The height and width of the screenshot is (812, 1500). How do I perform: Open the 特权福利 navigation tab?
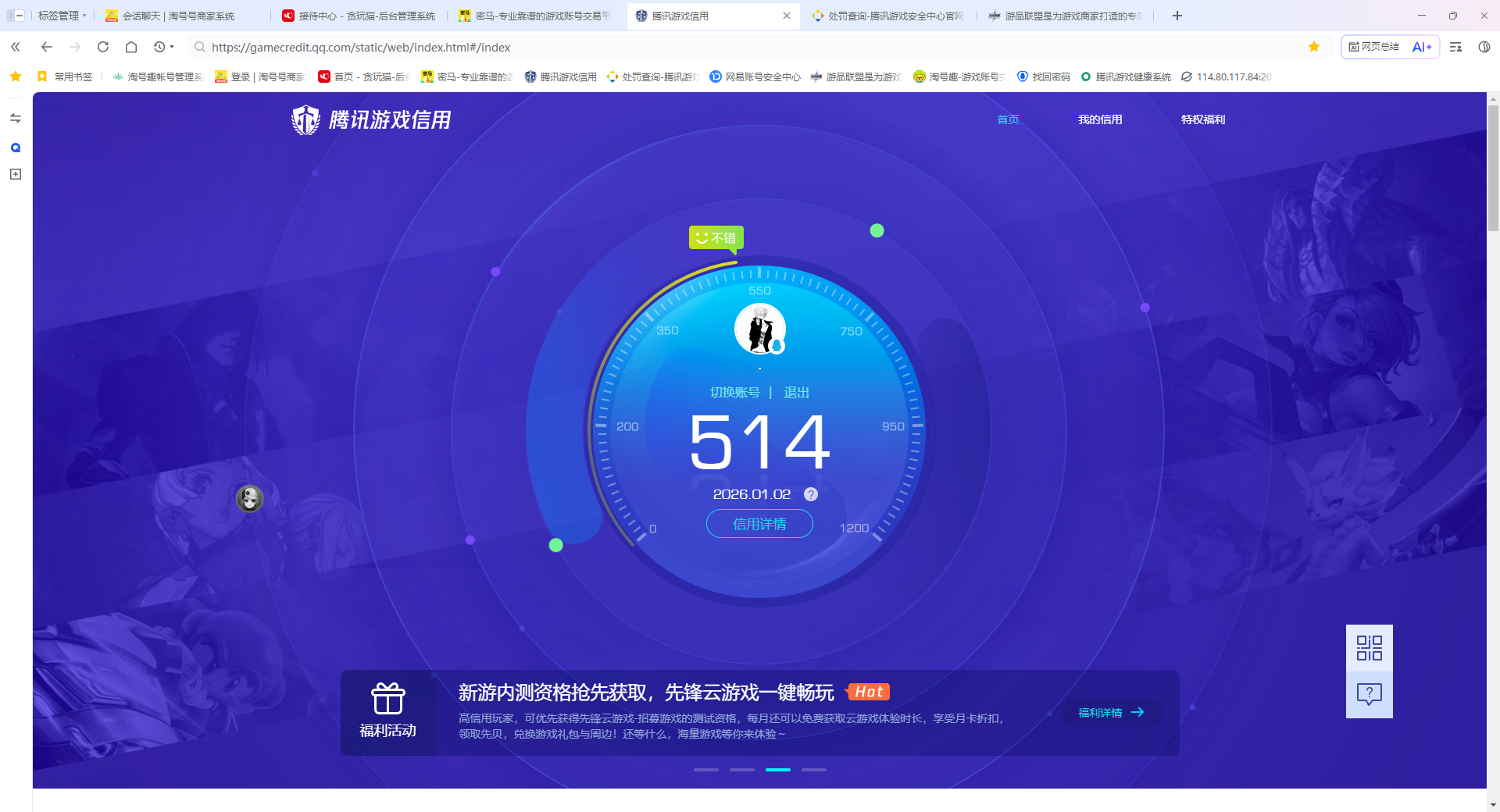pyautogui.click(x=1202, y=119)
